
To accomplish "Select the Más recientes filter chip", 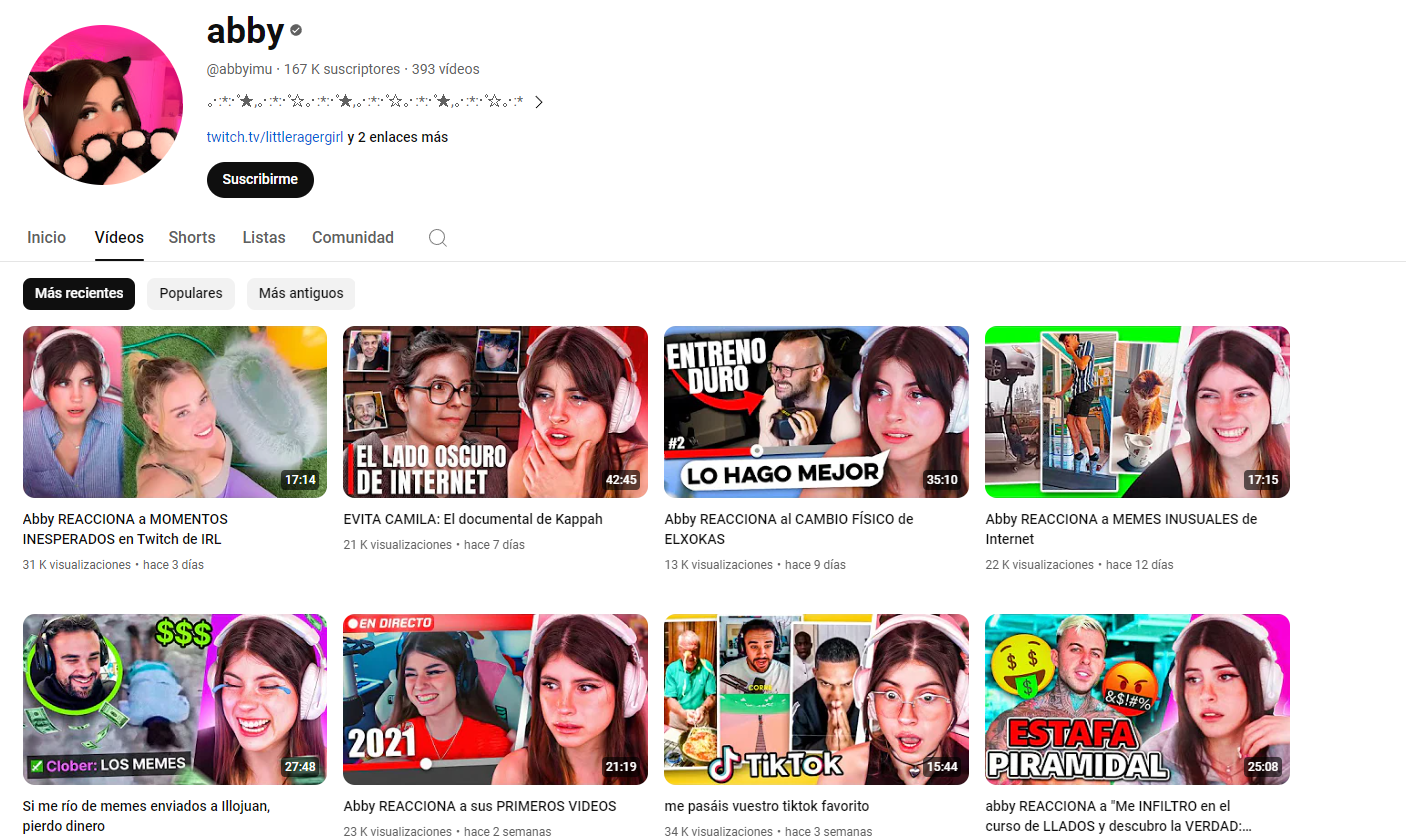I will coord(79,294).
